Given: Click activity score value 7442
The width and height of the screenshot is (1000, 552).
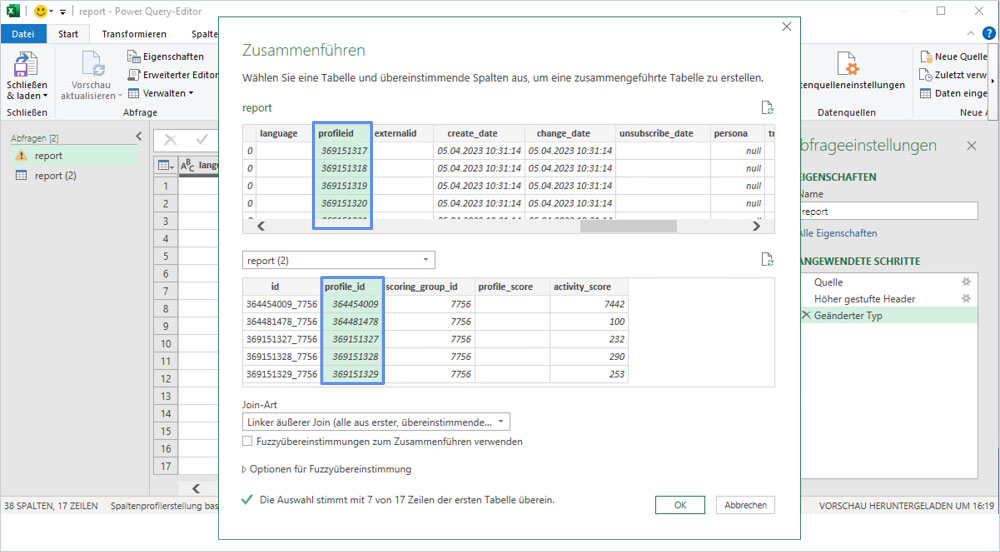Looking at the screenshot, I should (589, 304).
